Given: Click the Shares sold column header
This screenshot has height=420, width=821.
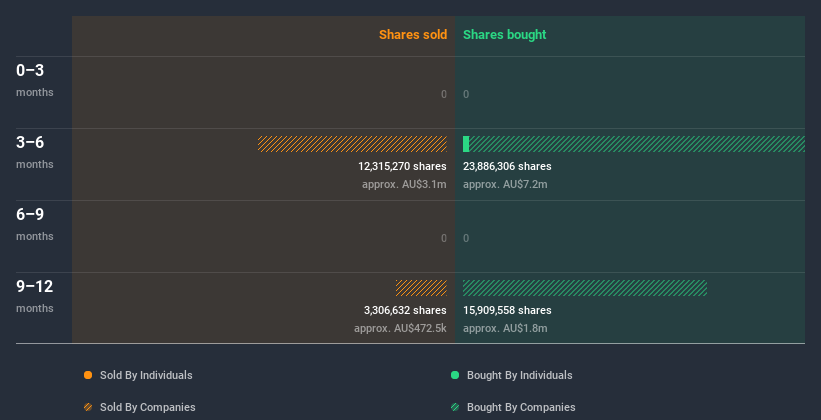Looking at the screenshot, I should 413,35.
